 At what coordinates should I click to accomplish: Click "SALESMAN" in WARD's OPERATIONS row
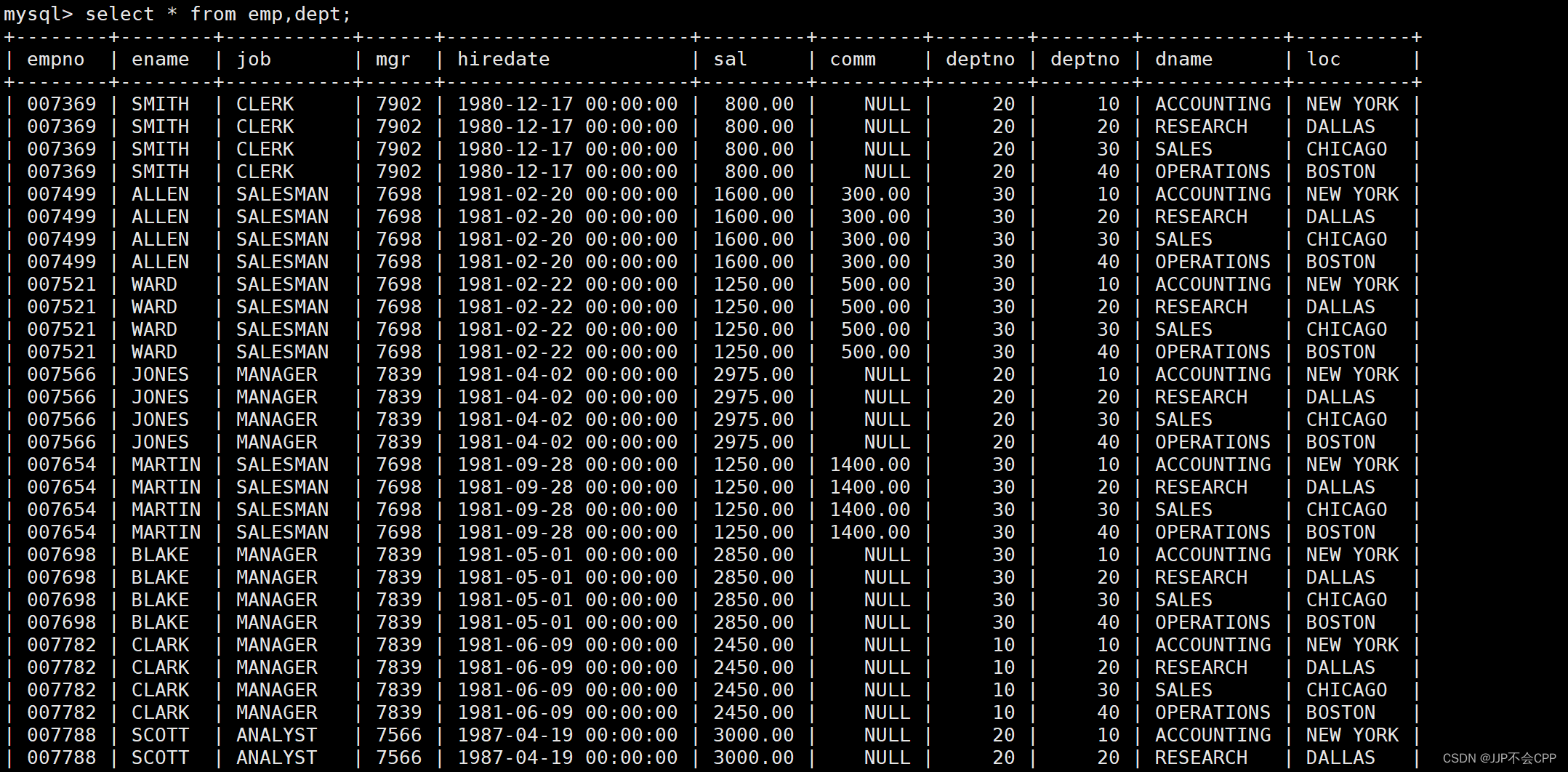pyautogui.click(x=283, y=352)
